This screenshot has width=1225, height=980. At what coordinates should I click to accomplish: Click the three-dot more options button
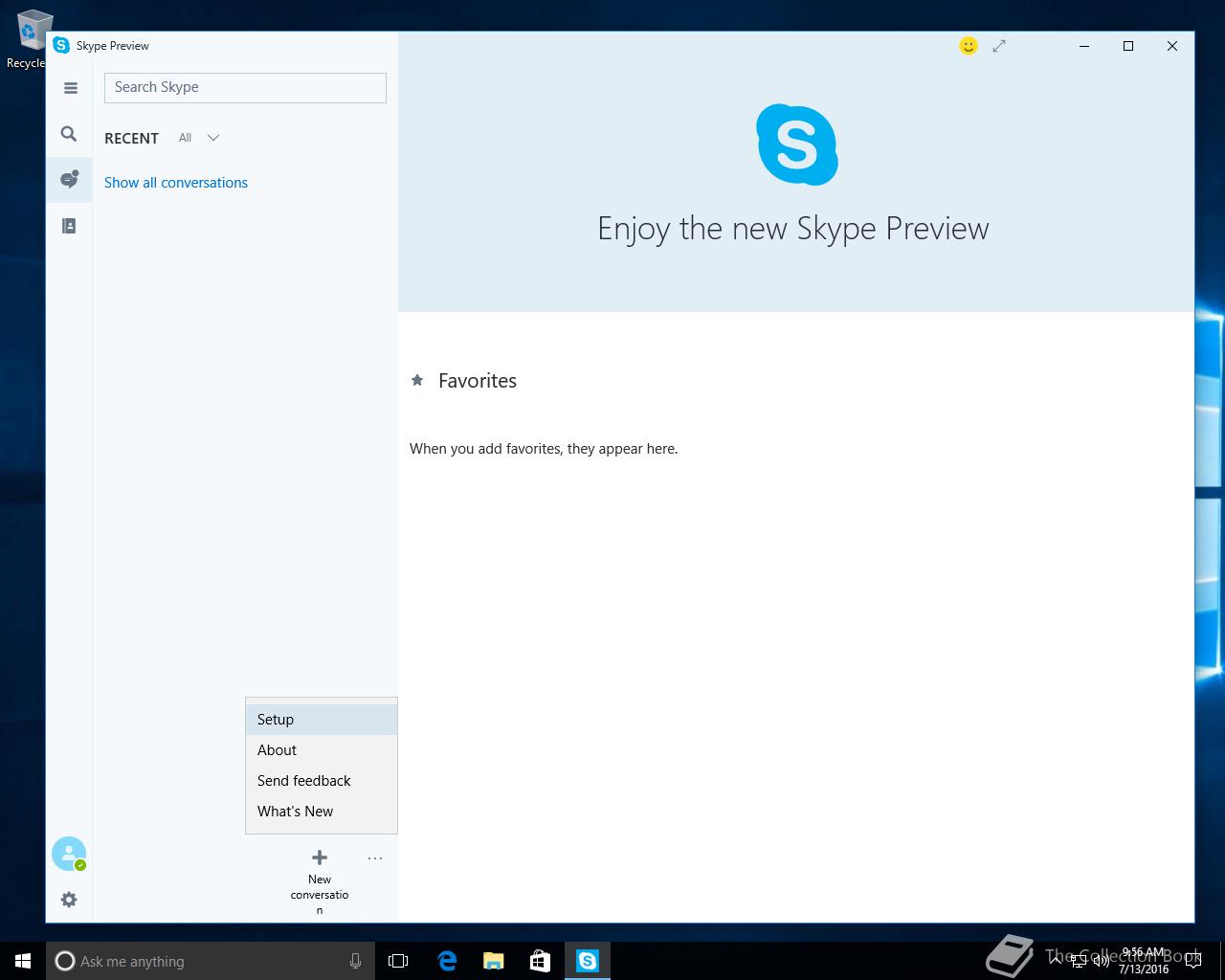pos(375,858)
